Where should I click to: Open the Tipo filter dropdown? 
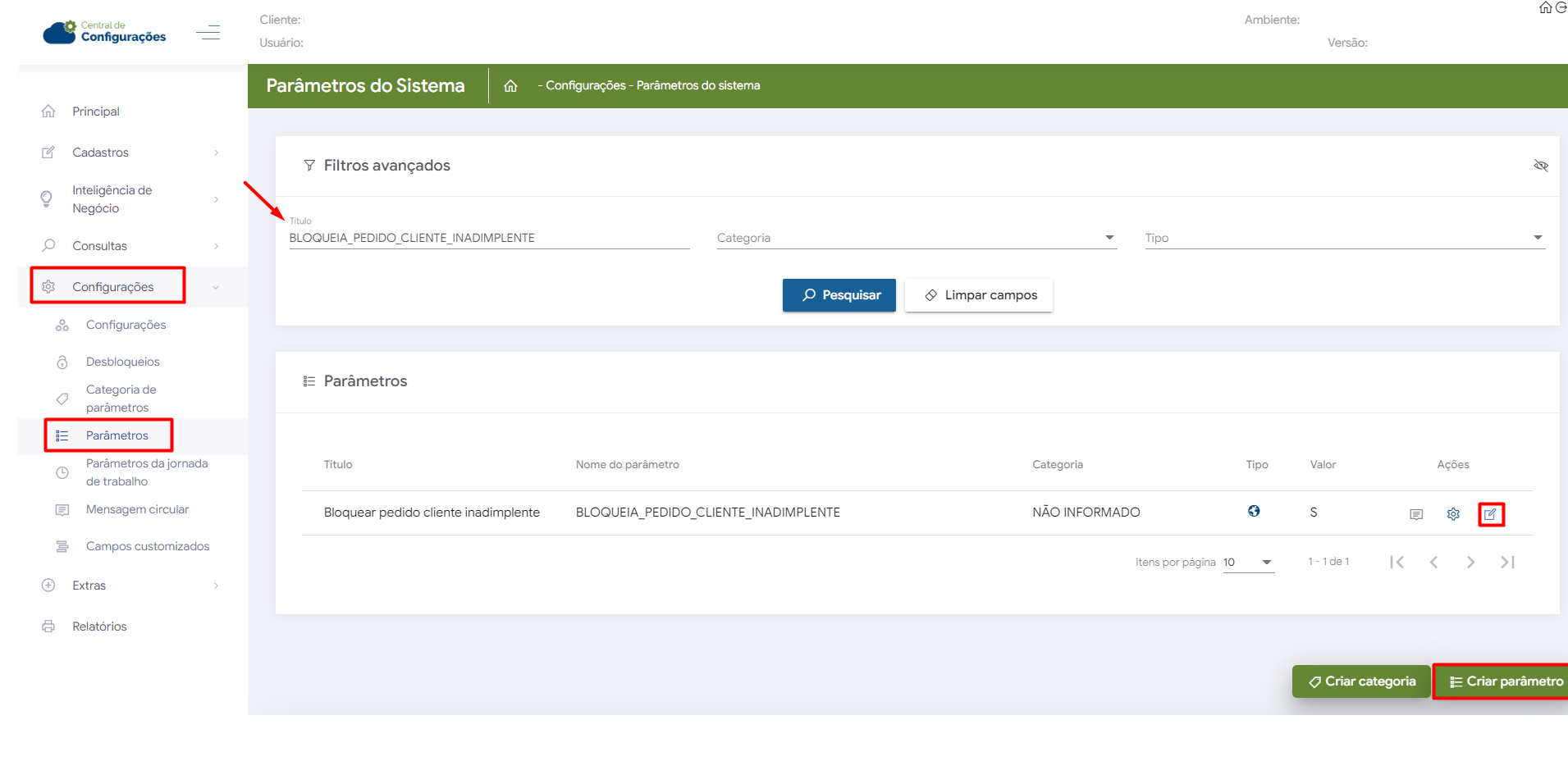(x=1344, y=238)
